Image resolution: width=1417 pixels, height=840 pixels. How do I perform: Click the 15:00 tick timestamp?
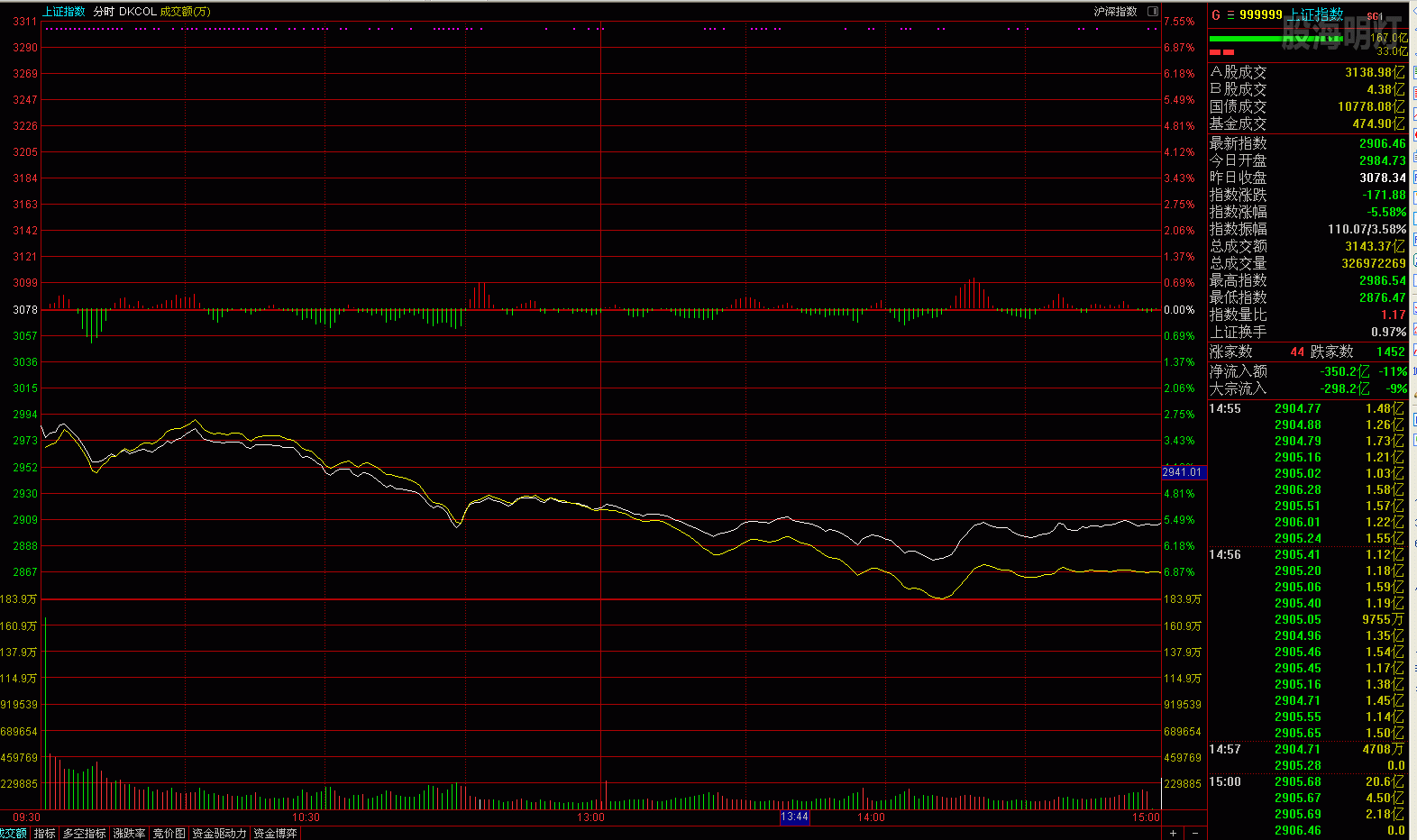coord(1225,781)
